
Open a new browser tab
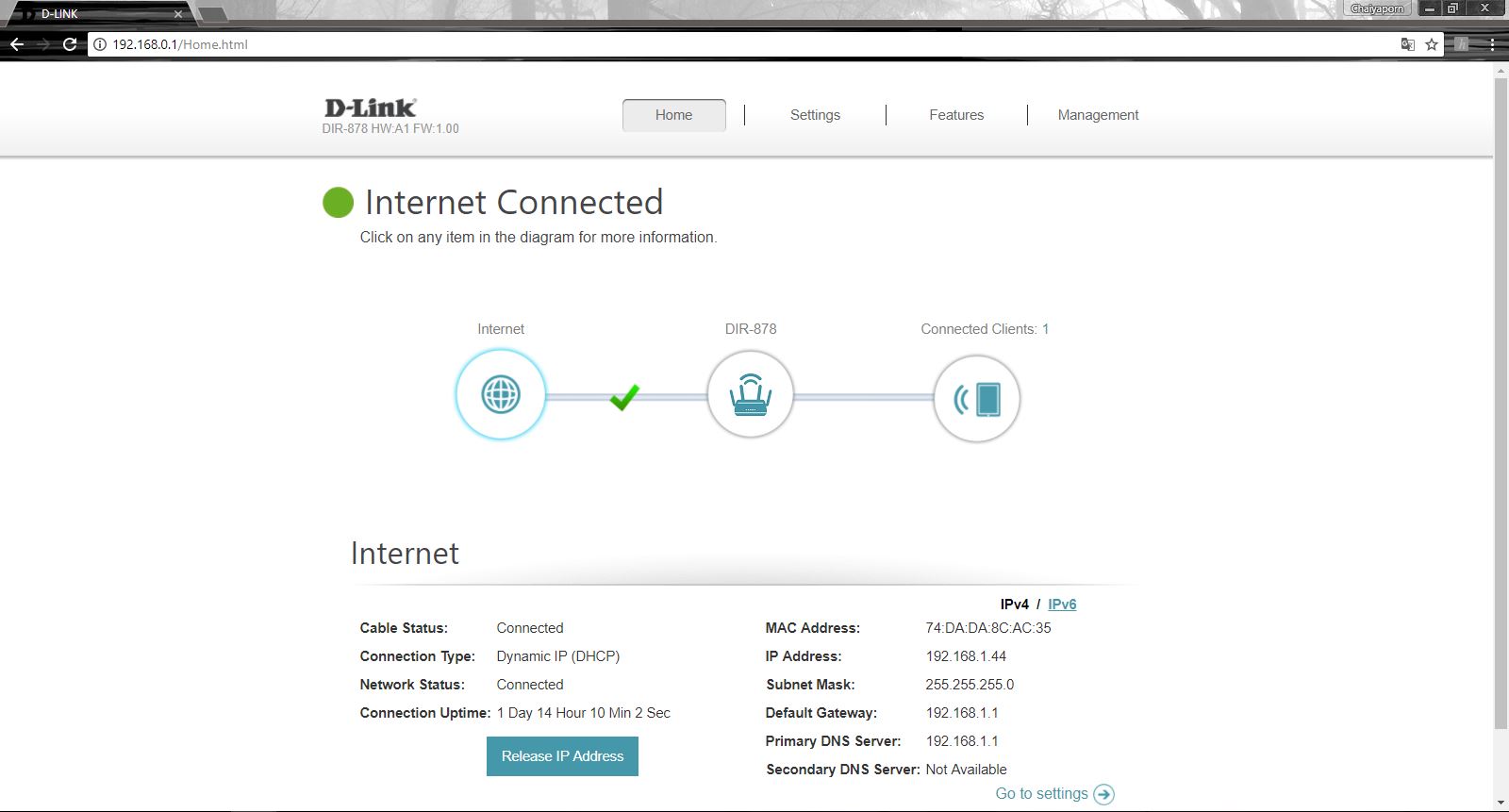pyautogui.click(x=213, y=13)
